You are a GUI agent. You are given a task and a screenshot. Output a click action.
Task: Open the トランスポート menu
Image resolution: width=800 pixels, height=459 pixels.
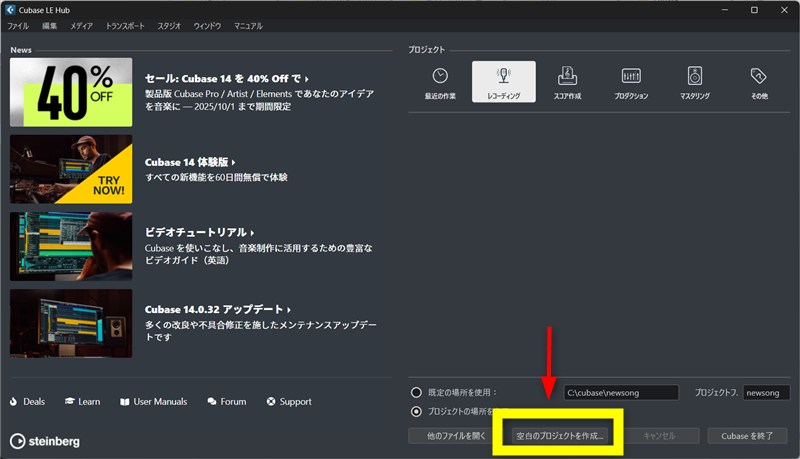125,26
